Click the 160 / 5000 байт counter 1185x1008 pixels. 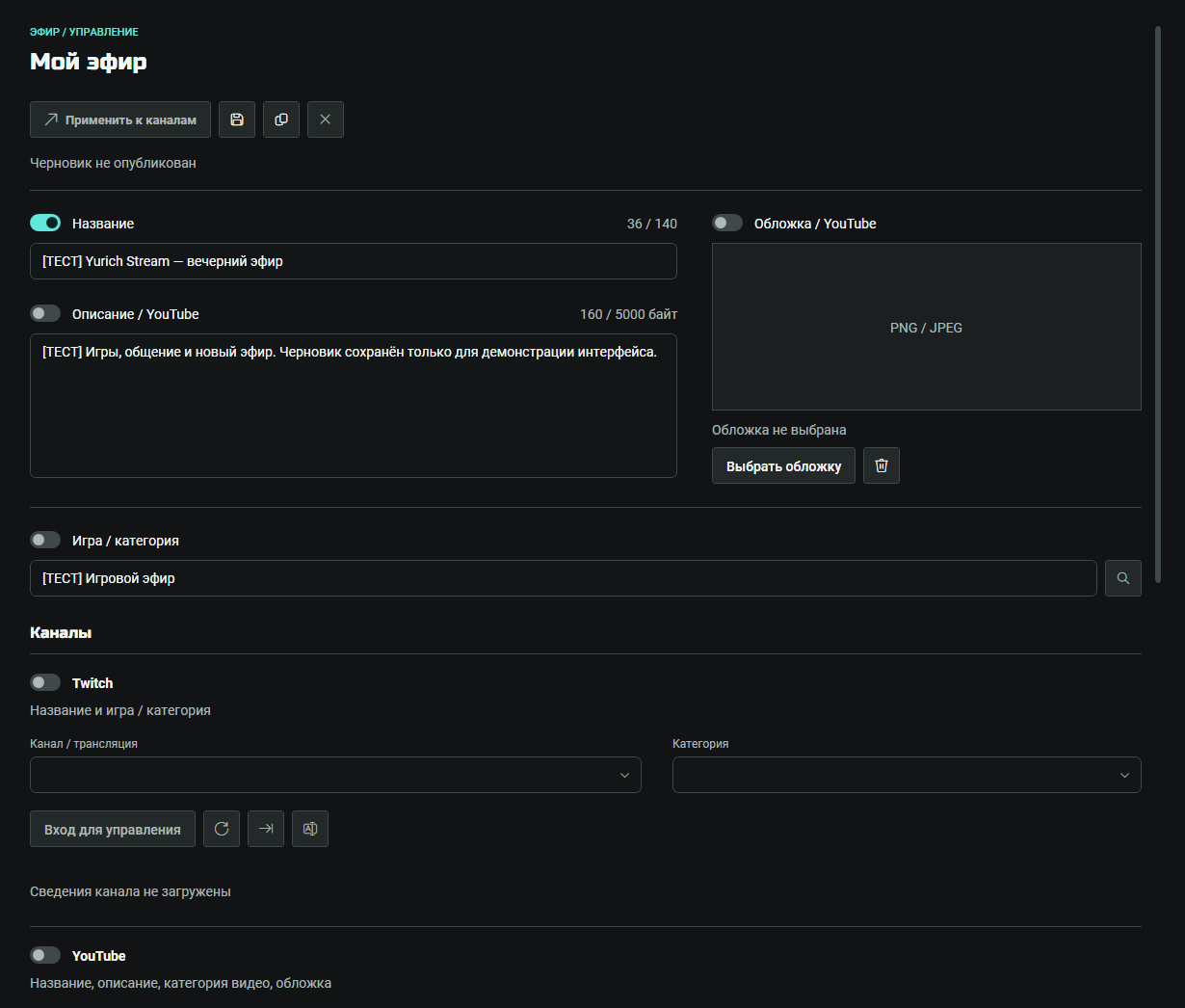pos(628,314)
